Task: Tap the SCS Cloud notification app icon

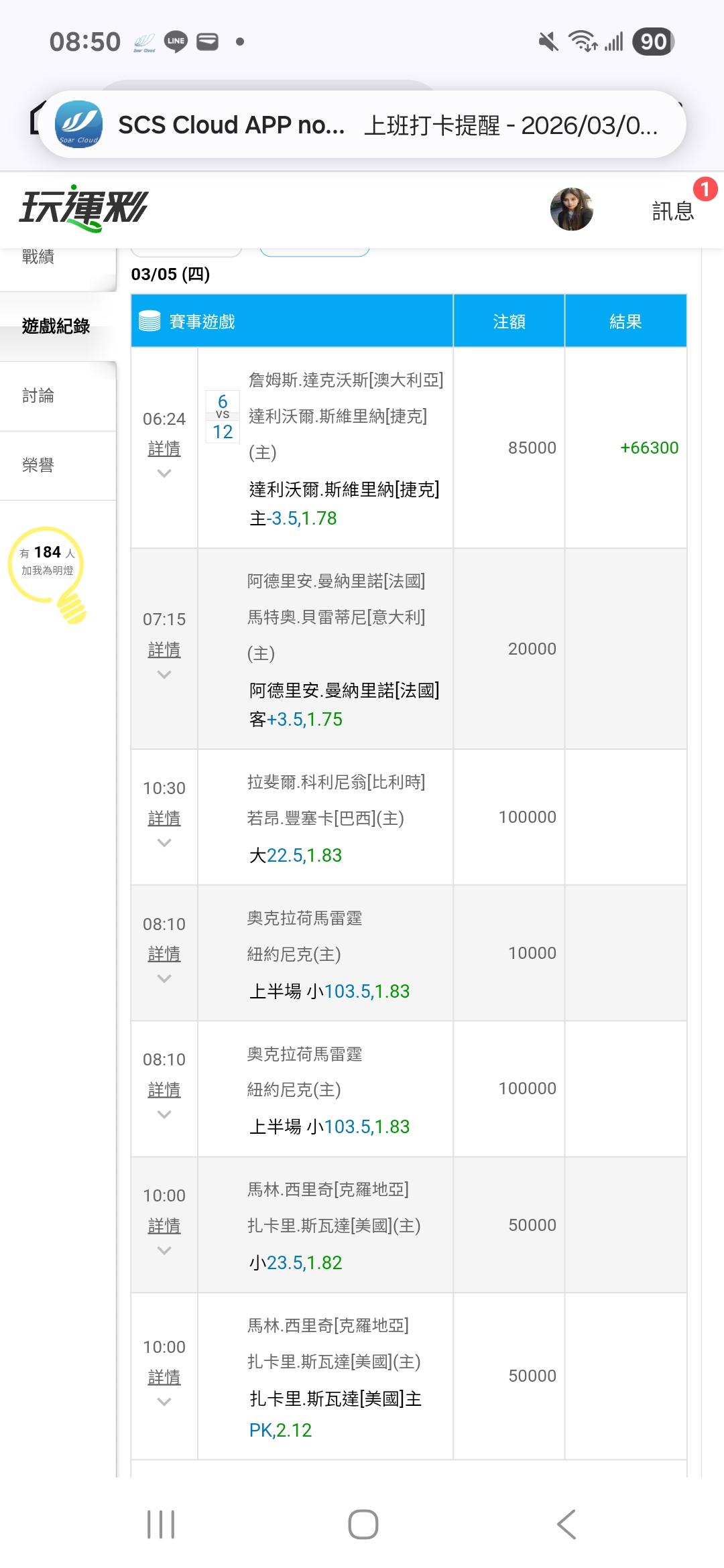Action: [x=78, y=125]
